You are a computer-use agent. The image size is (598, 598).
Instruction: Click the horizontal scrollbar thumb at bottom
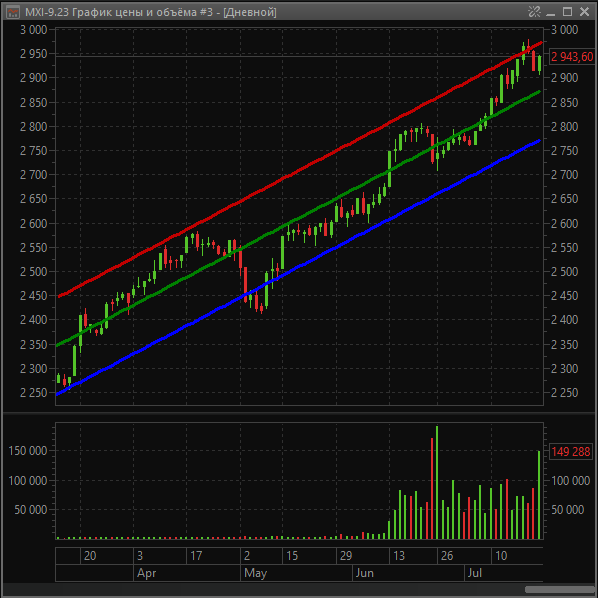(x=561, y=590)
